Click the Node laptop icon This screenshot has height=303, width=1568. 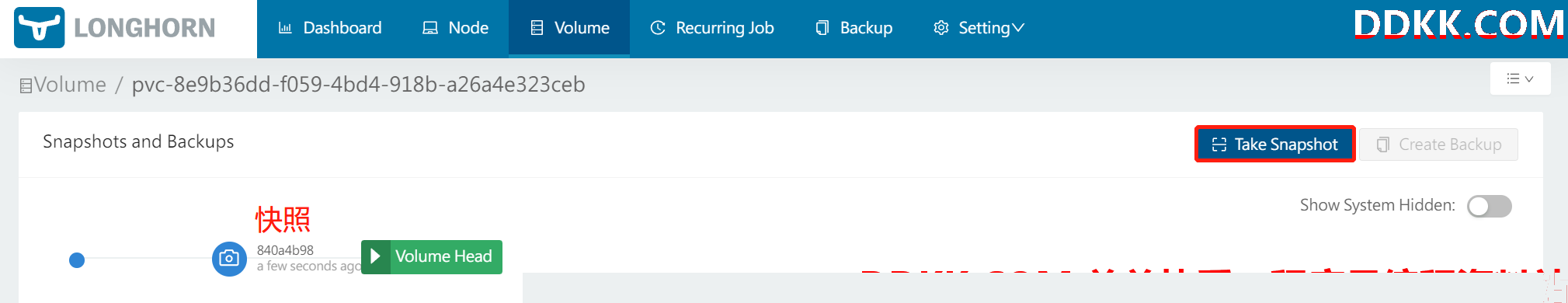(x=430, y=28)
